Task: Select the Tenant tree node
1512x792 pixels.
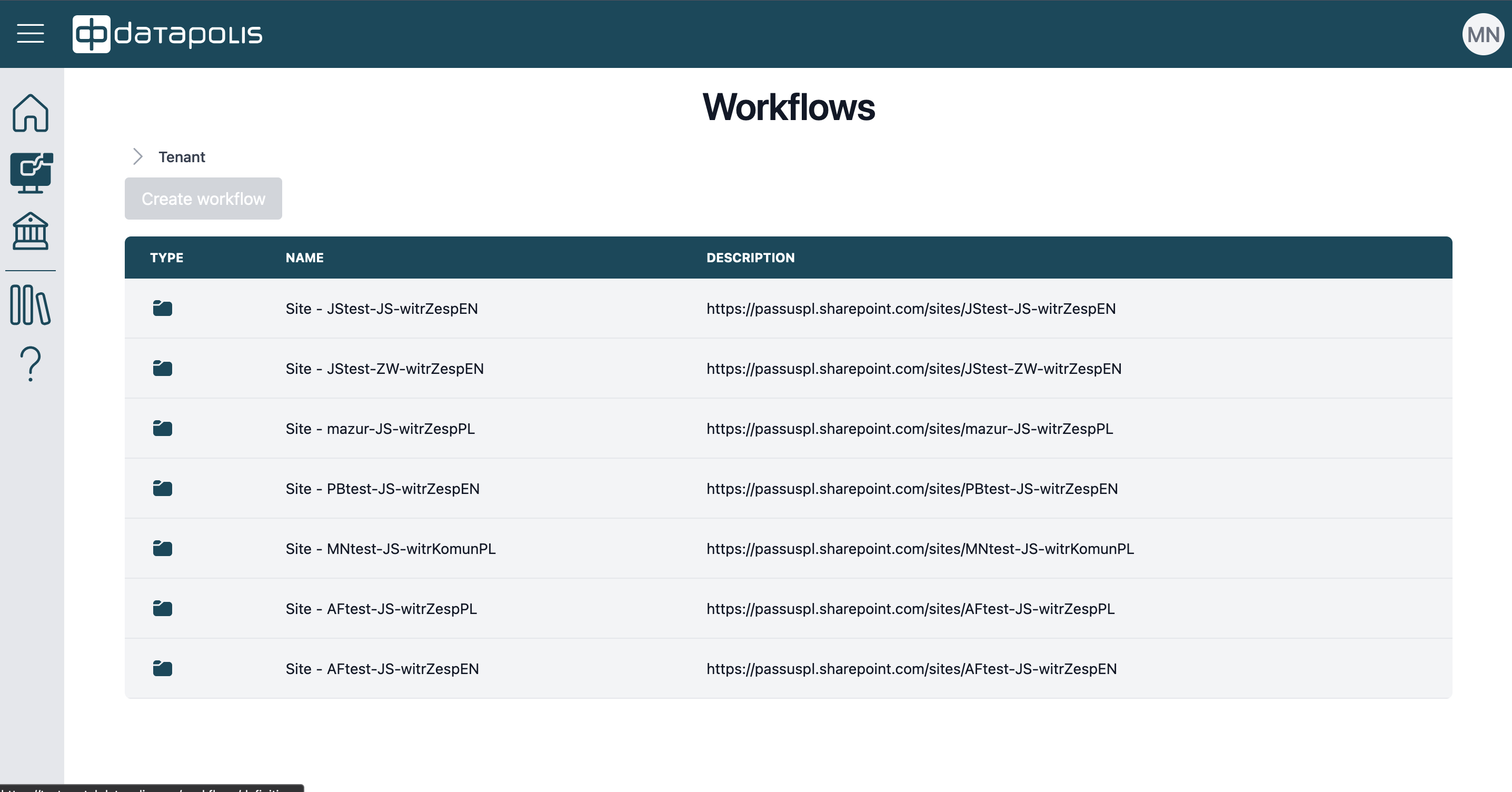Action: tap(182, 157)
